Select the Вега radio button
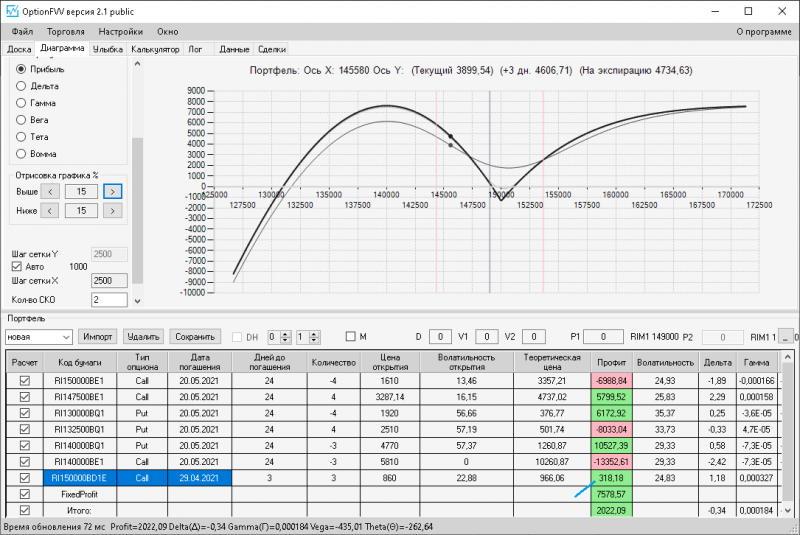The image size is (800, 535). pos(21,120)
